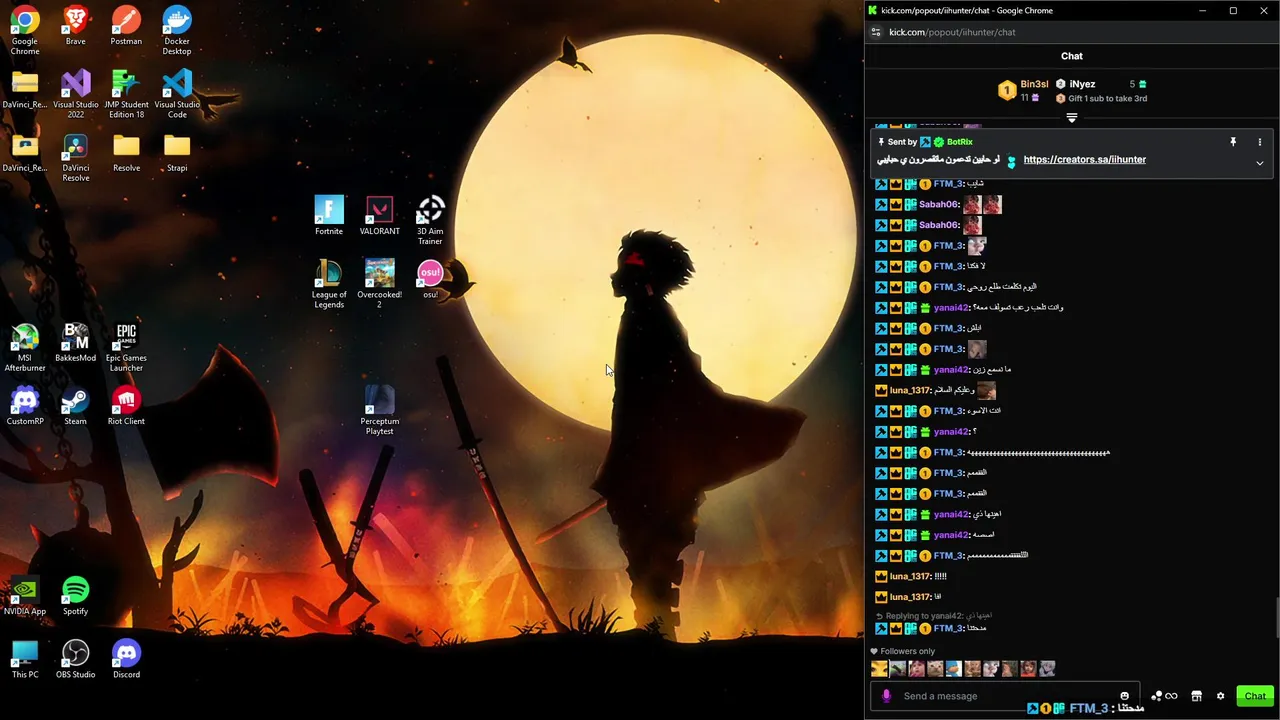Select Perceptum Playtest shortcut

[379, 411]
